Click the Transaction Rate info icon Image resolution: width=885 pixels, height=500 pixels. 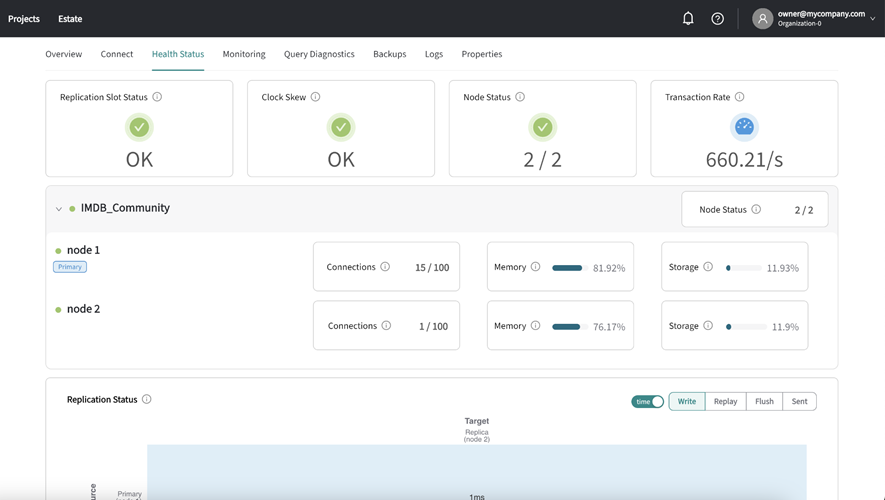coord(739,97)
